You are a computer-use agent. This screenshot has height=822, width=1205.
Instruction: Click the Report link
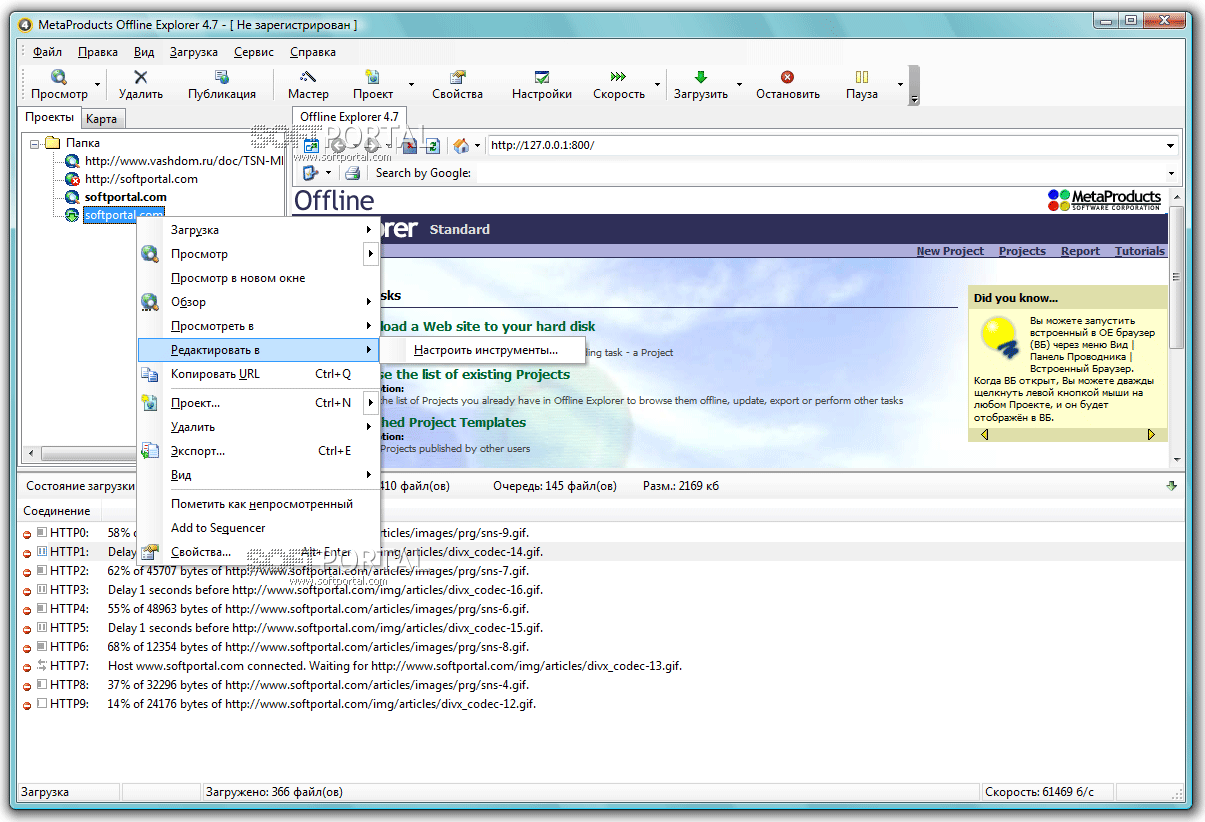pos(1080,251)
